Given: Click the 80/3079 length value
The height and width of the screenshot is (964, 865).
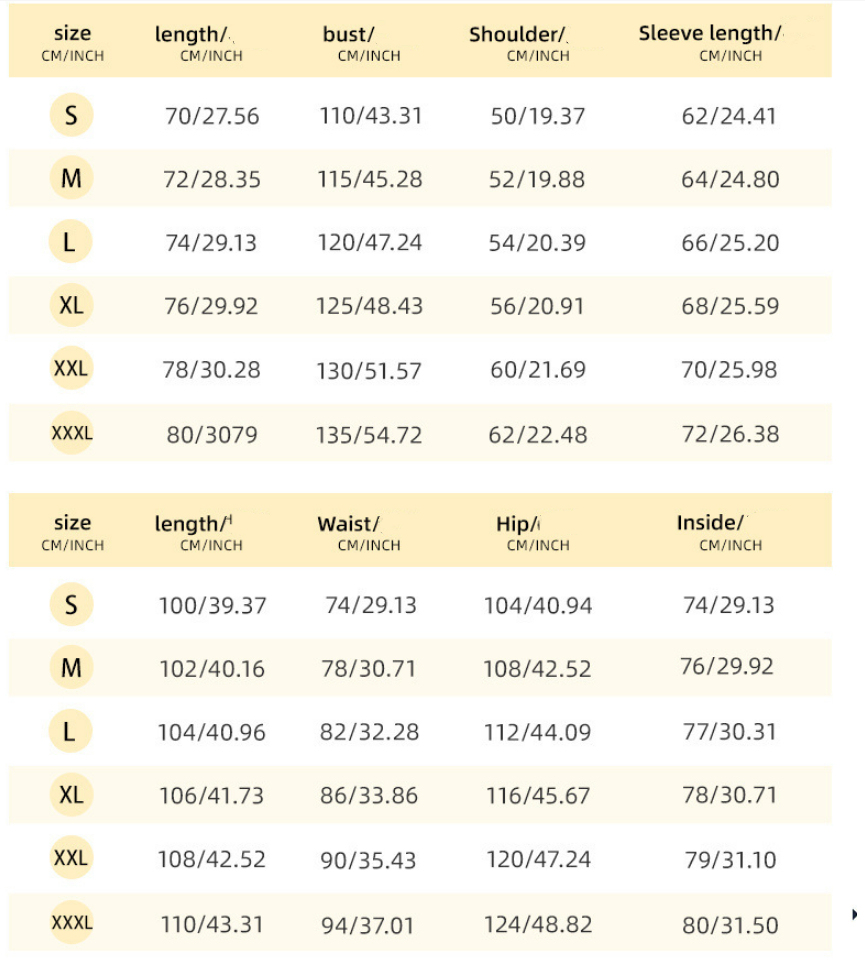Looking at the screenshot, I should click(x=211, y=435).
